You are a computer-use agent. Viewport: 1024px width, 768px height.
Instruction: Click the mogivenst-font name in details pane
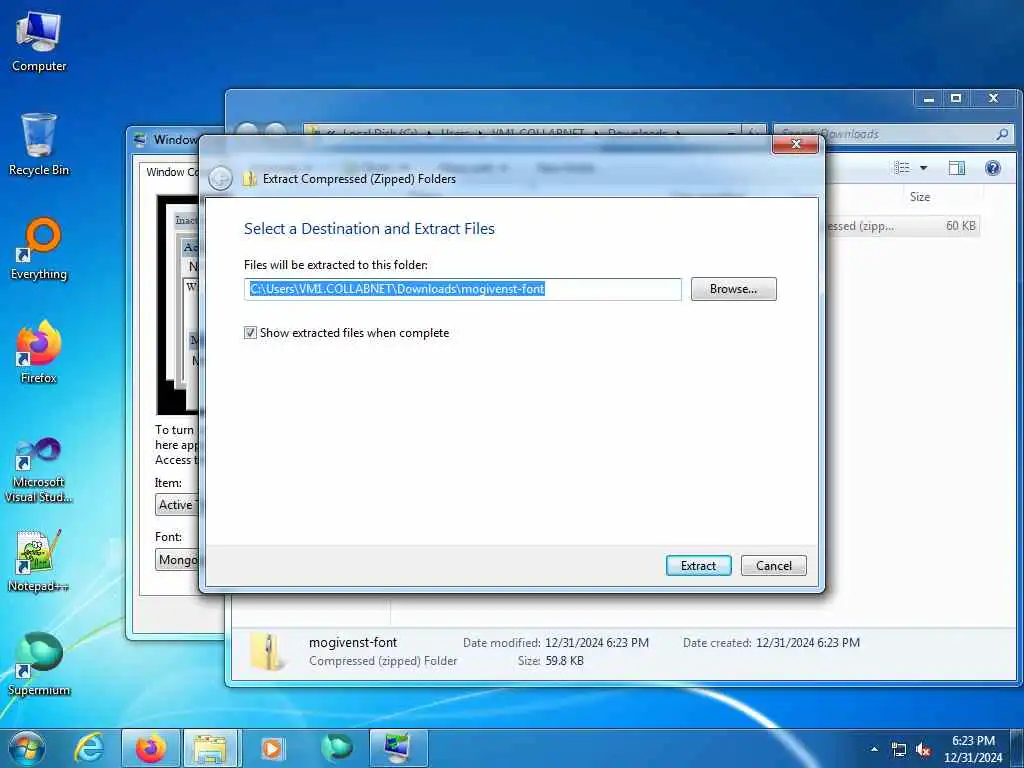[353, 643]
